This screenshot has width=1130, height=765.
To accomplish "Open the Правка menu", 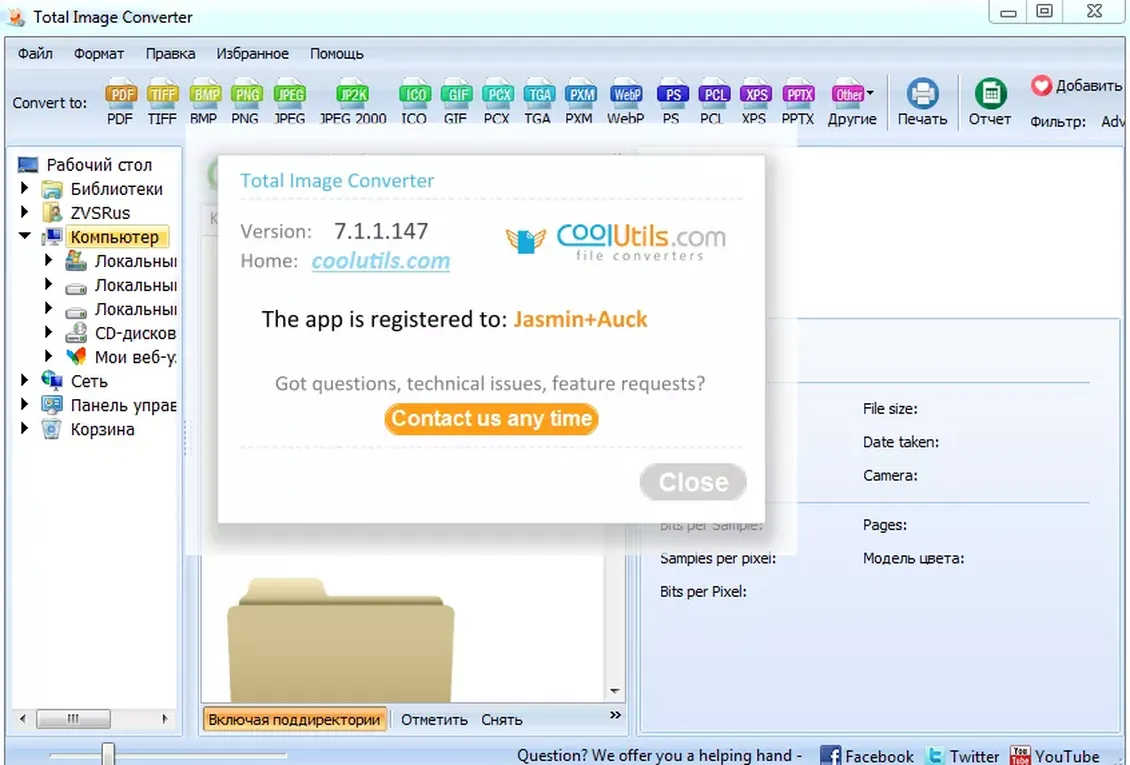I will 170,53.
